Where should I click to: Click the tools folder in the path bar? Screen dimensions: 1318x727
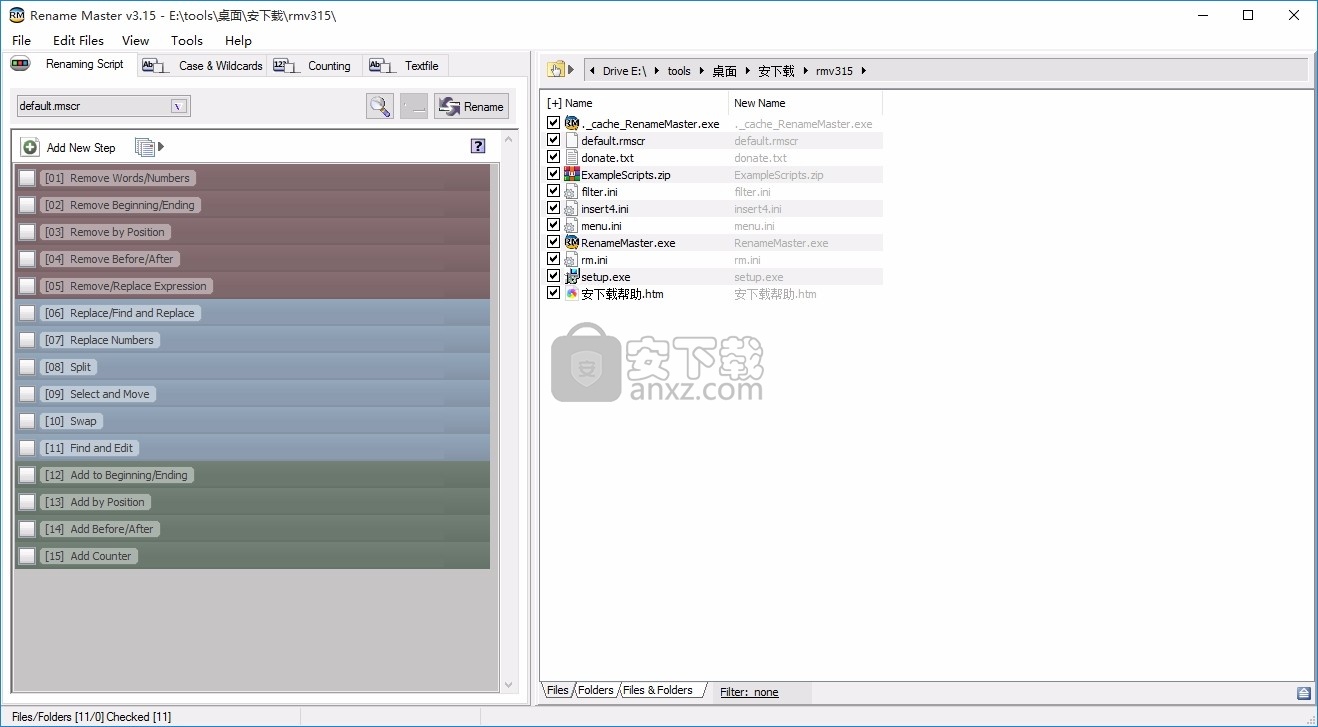click(679, 71)
